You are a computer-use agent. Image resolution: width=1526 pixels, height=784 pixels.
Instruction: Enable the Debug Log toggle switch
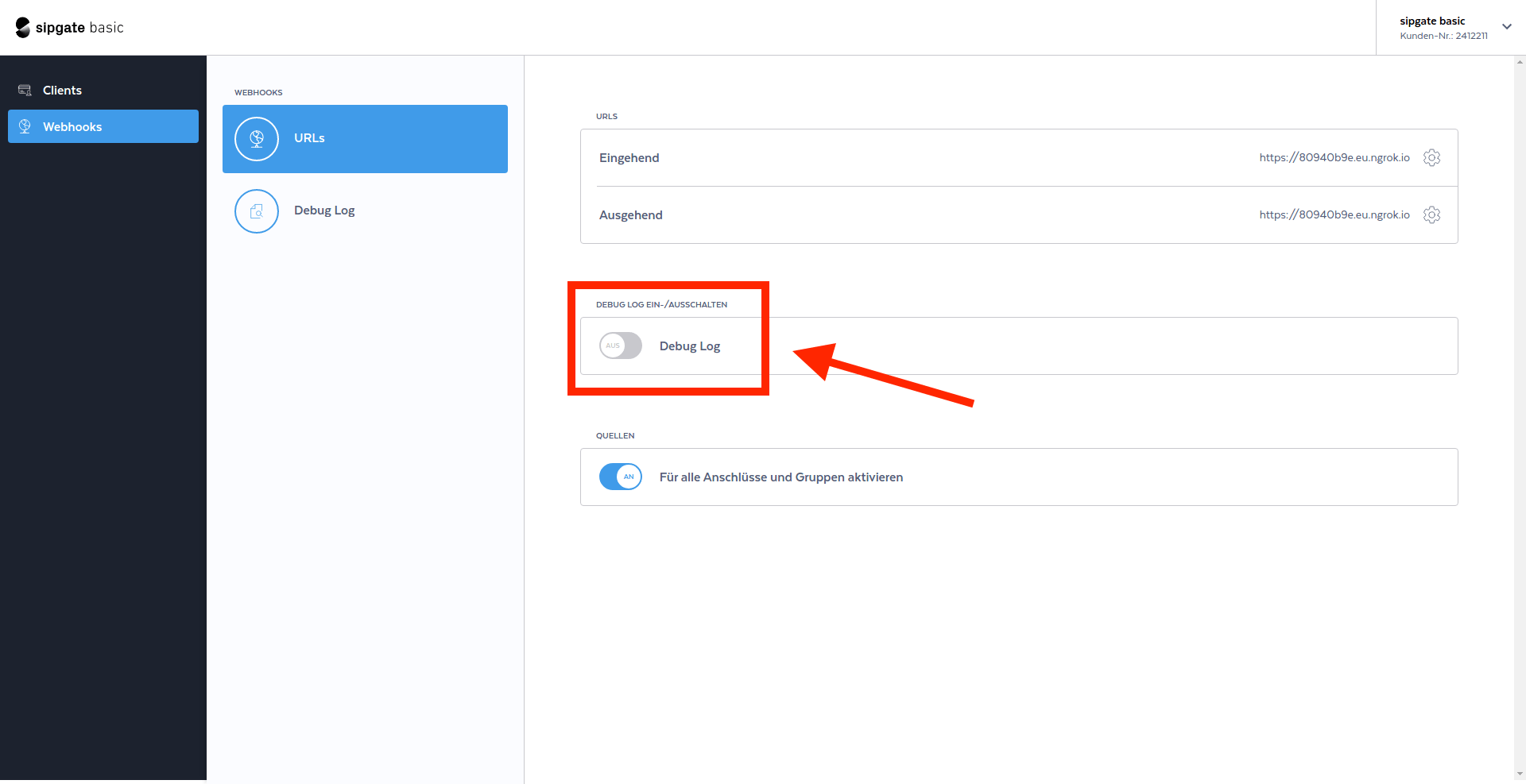coord(621,346)
